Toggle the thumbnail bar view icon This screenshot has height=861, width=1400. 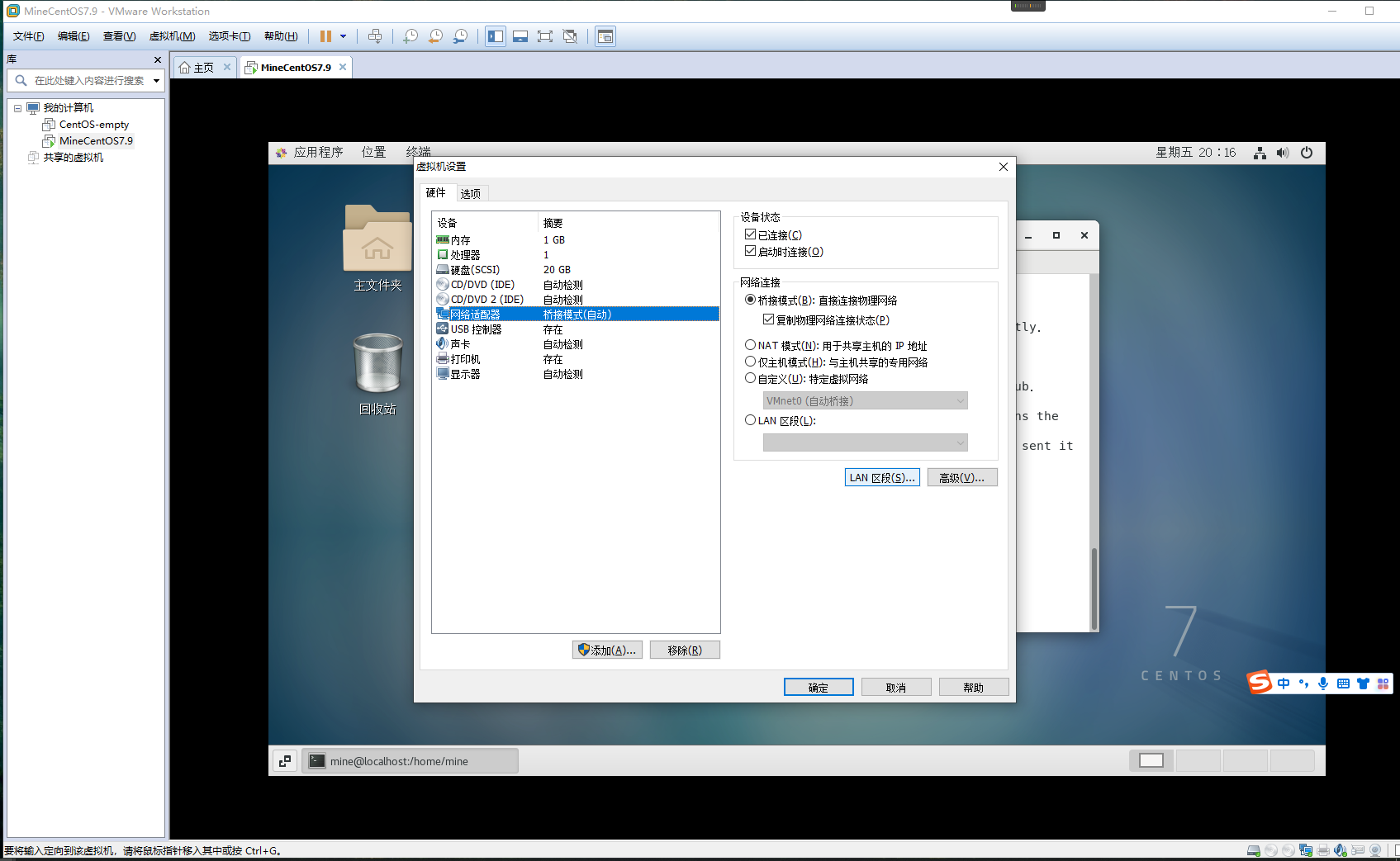point(520,36)
